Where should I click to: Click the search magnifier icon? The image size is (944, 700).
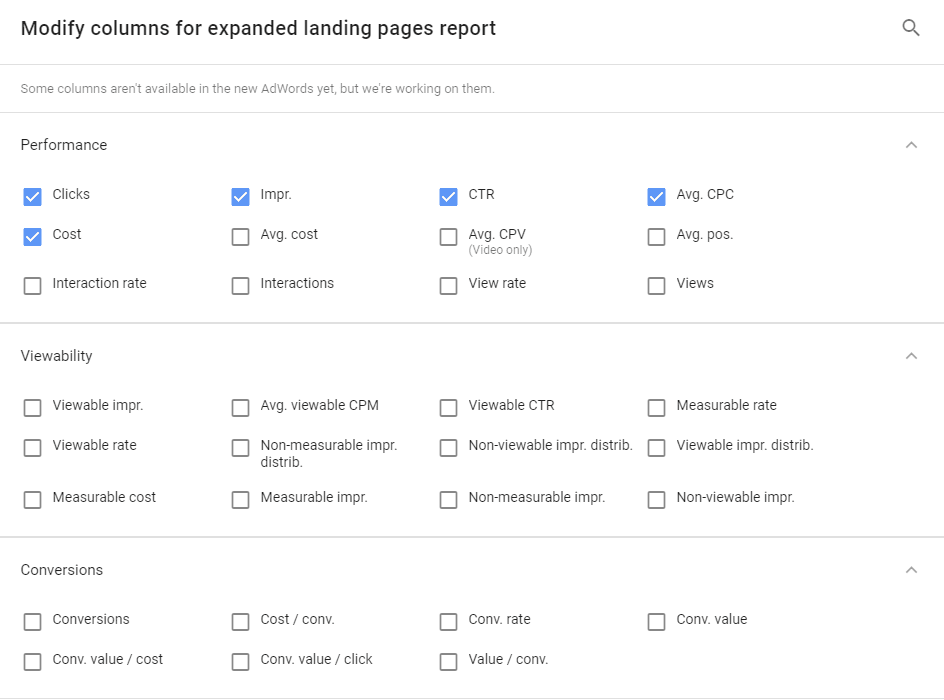click(x=910, y=28)
